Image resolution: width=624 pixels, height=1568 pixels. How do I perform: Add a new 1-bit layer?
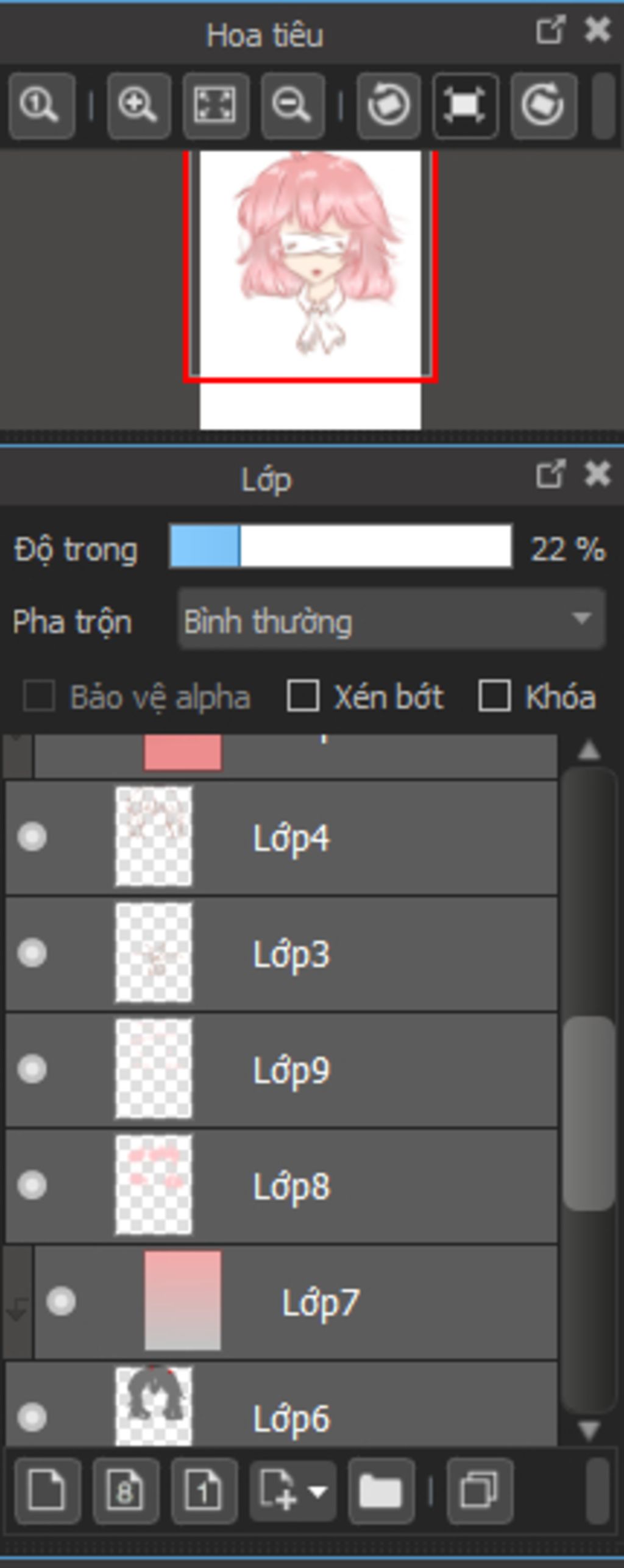[x=204, y=1491]
